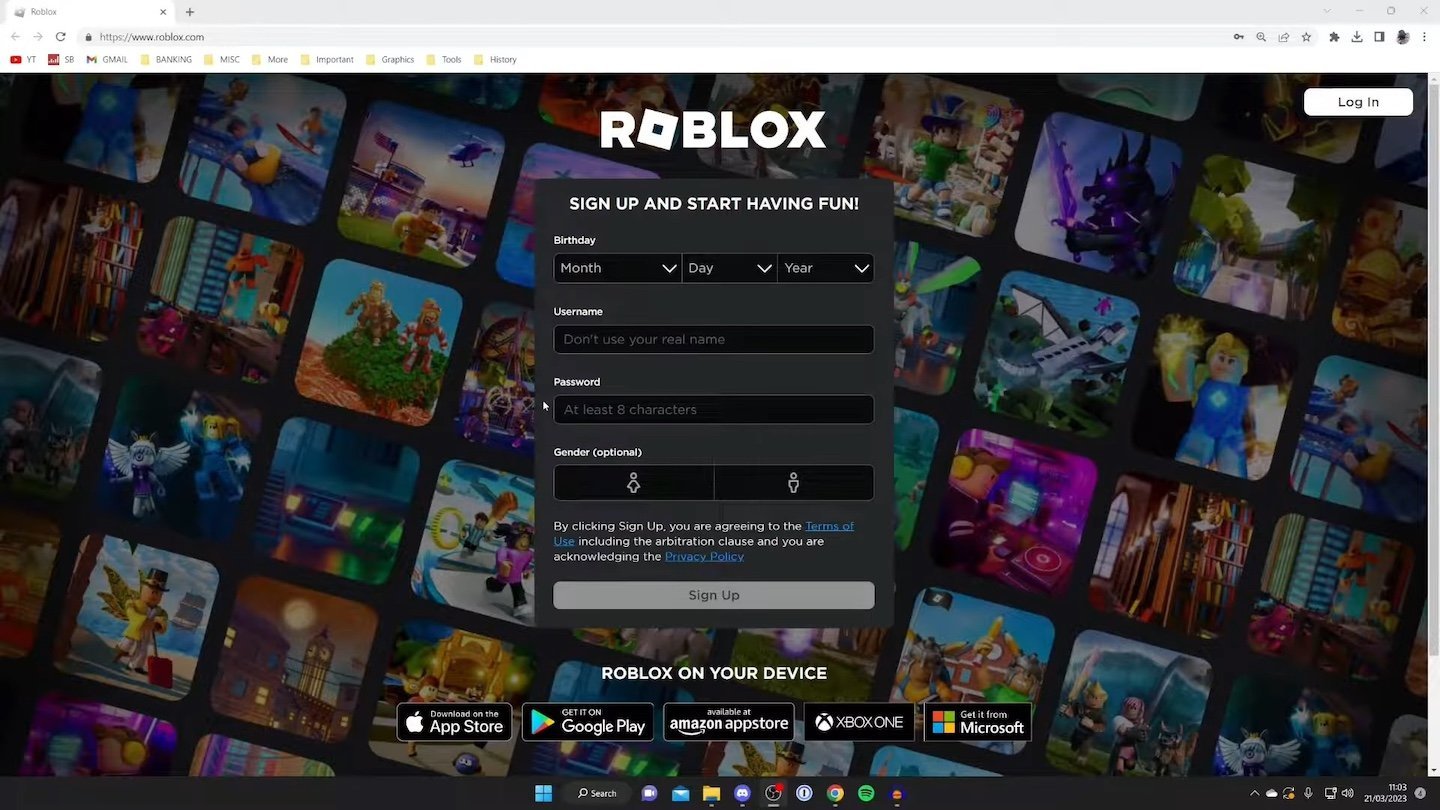Open the clock showing 11:03
This screenshot has height=810, width=1440.
pyautogui.click(x=1385, y=793)
